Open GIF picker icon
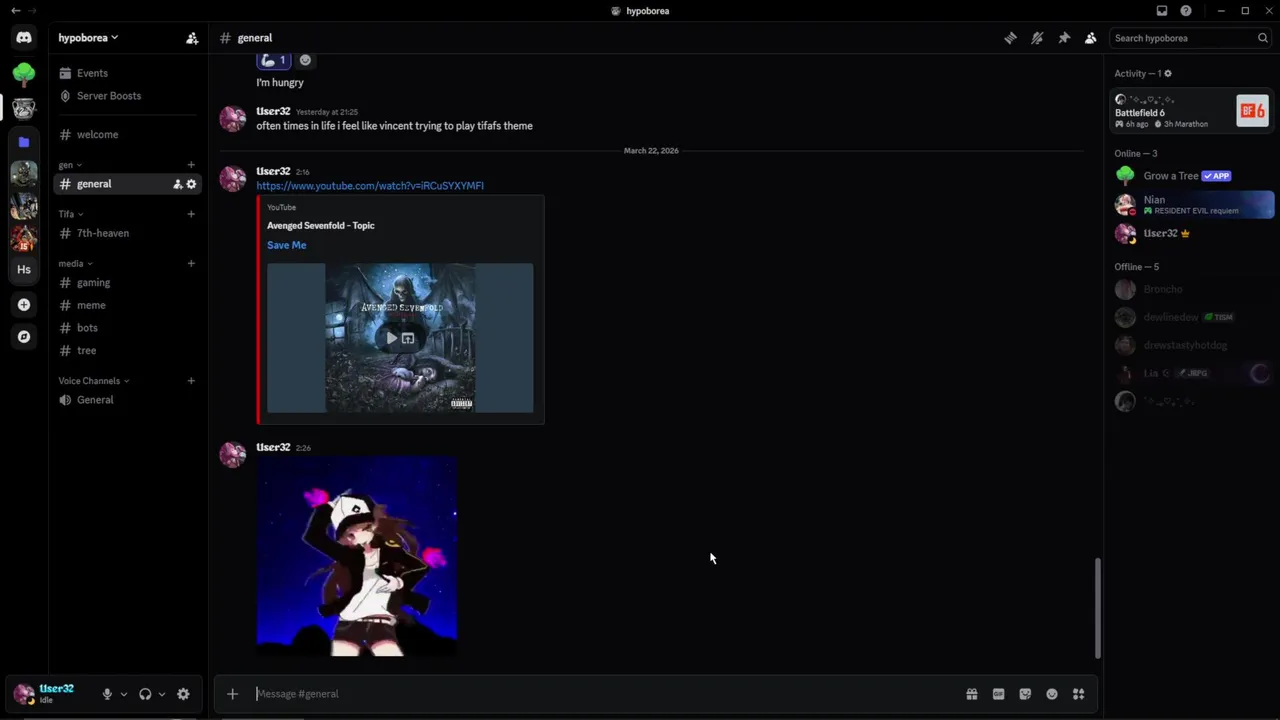1280x720 pixels. click(x=998, y=694)
